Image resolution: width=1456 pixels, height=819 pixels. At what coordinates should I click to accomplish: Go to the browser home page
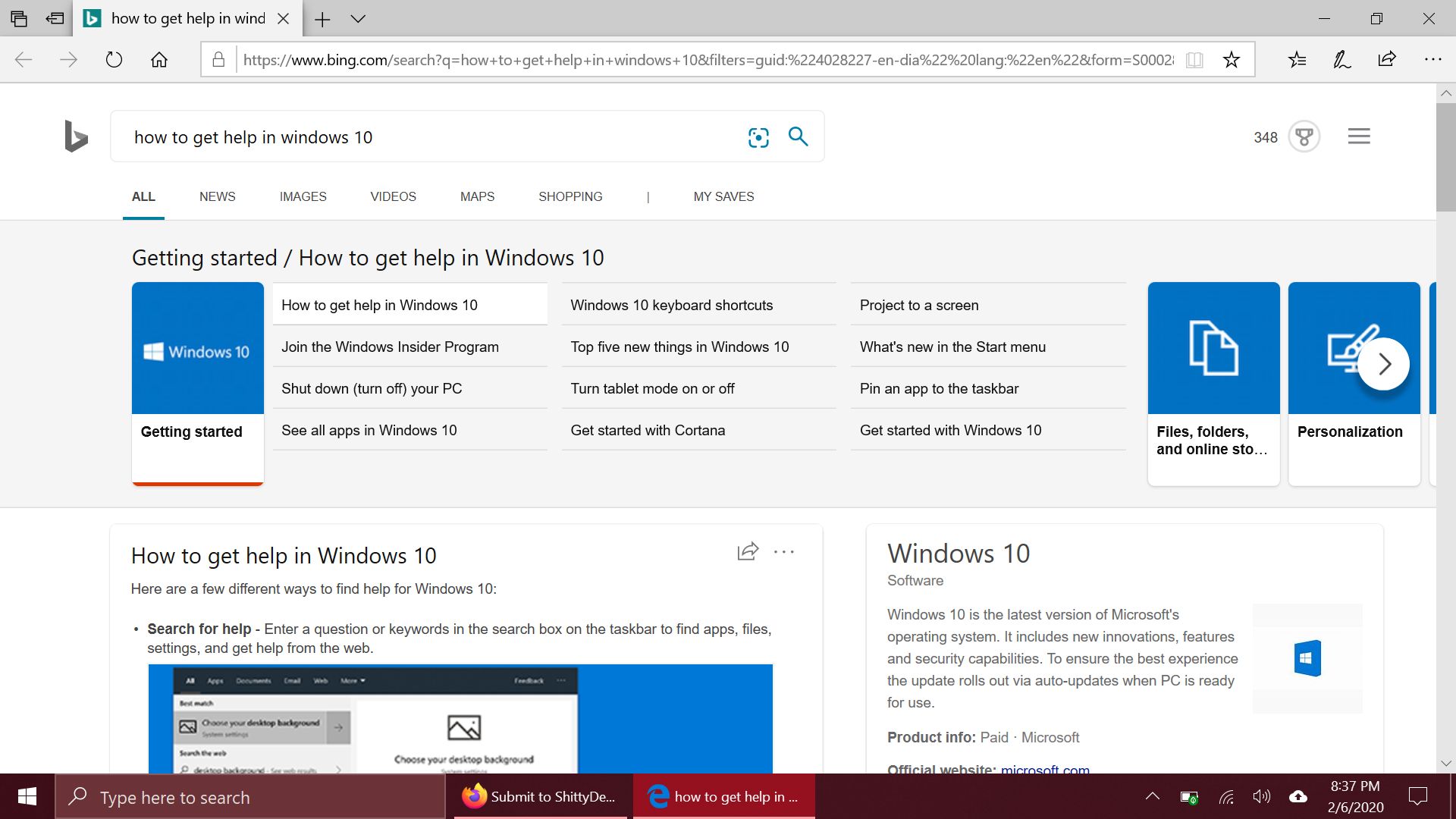(x=159, y=59)
